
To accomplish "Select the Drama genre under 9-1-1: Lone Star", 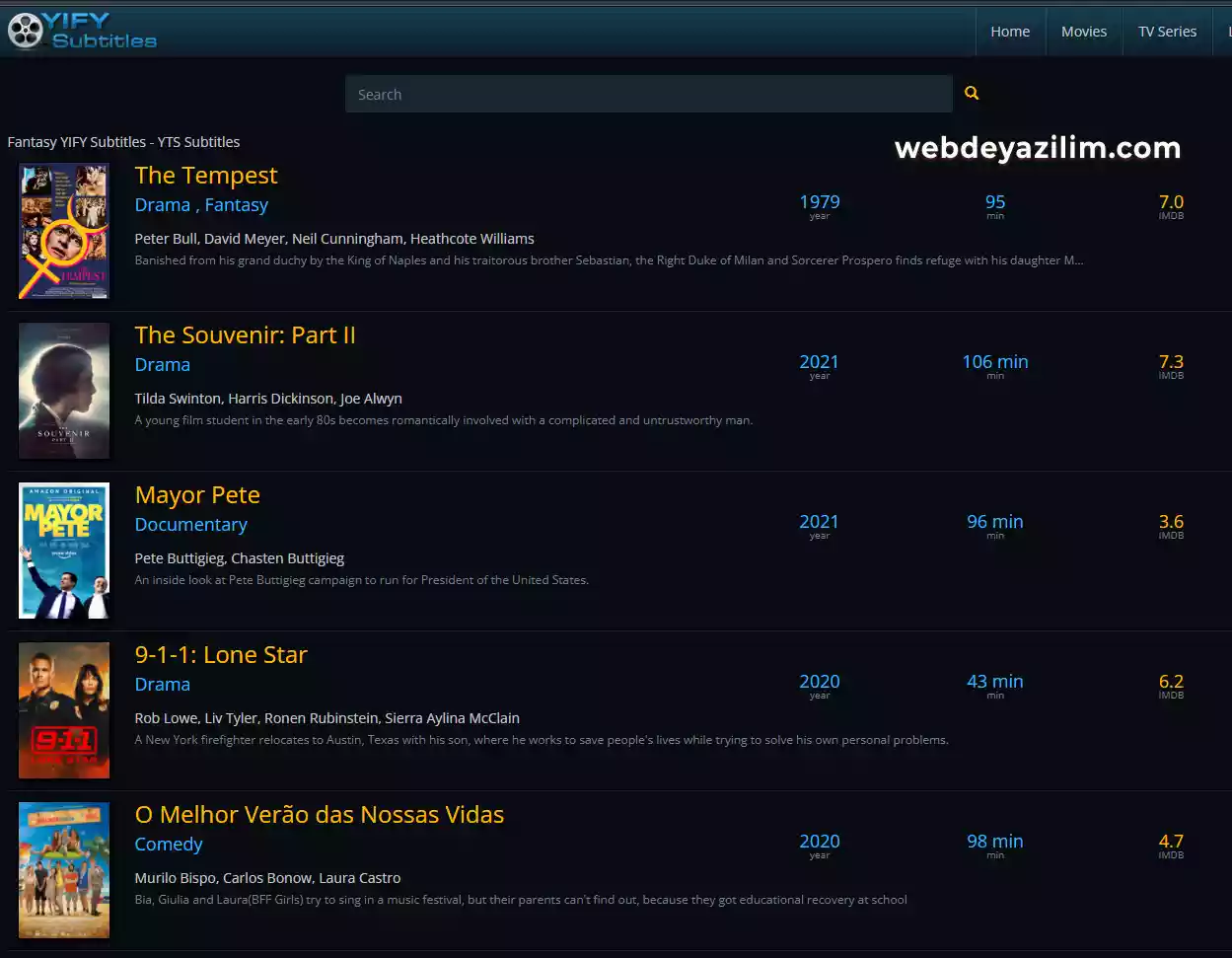I will click(163, 685).
